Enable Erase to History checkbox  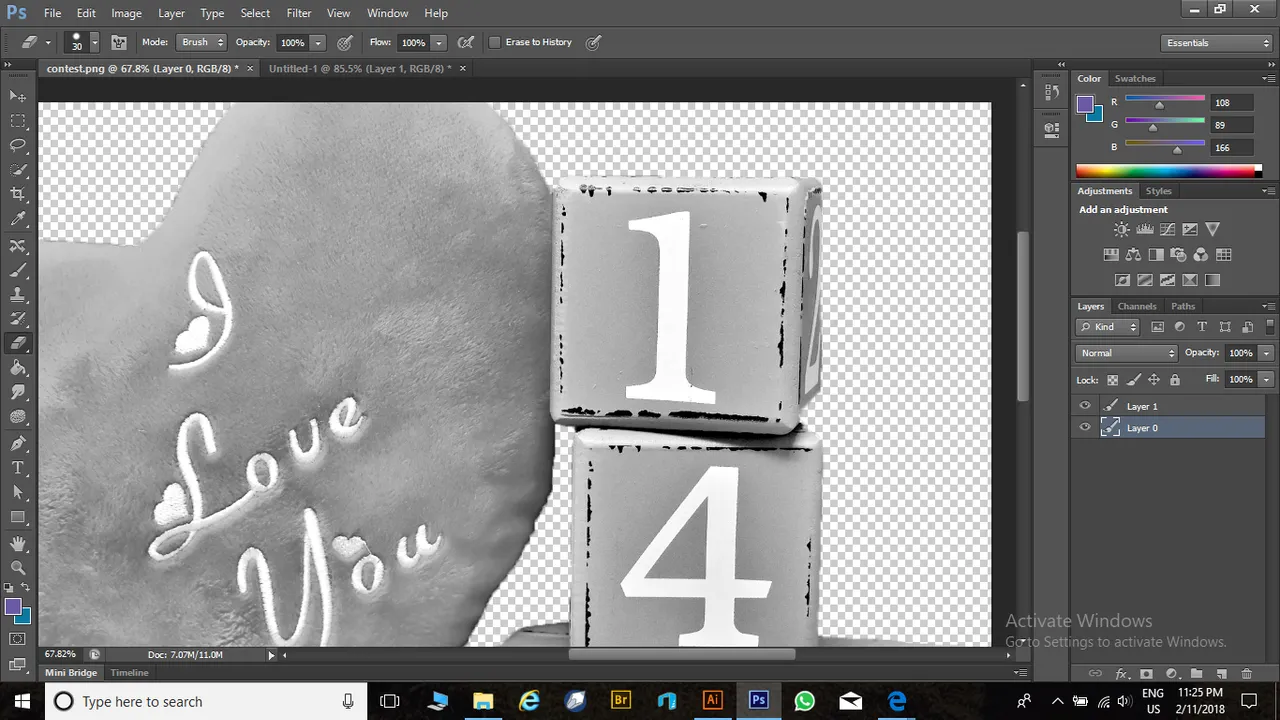point(495,42)
